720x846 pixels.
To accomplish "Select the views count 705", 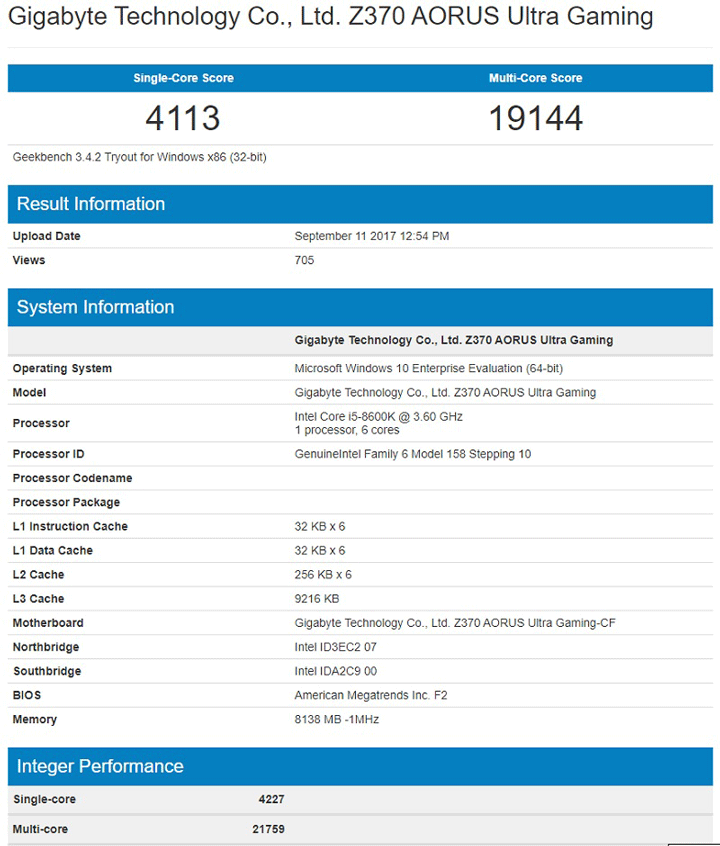I will [x=304, y=260].
